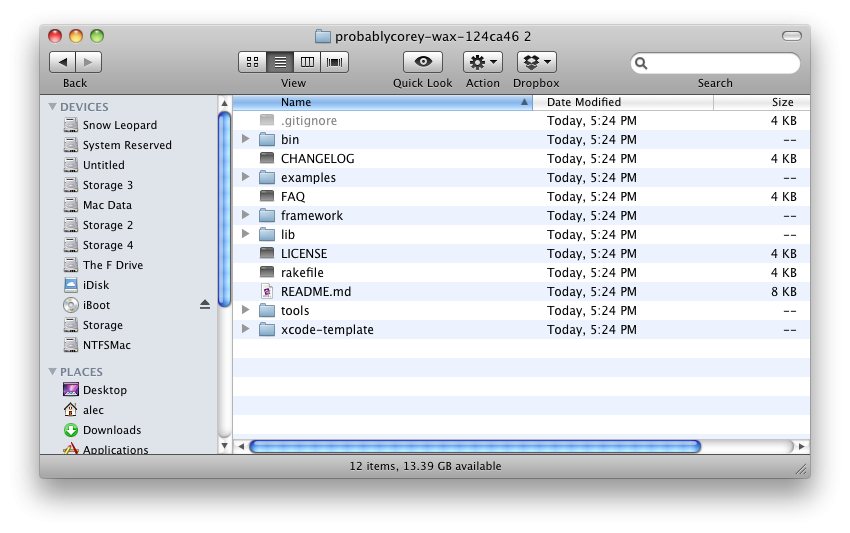
Task: Open the Action gear menu
Action: coord(482,62)
